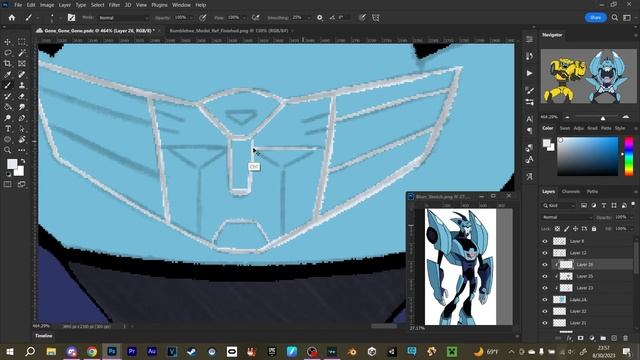Toggle pressure for opacity button

pos(202,18)
